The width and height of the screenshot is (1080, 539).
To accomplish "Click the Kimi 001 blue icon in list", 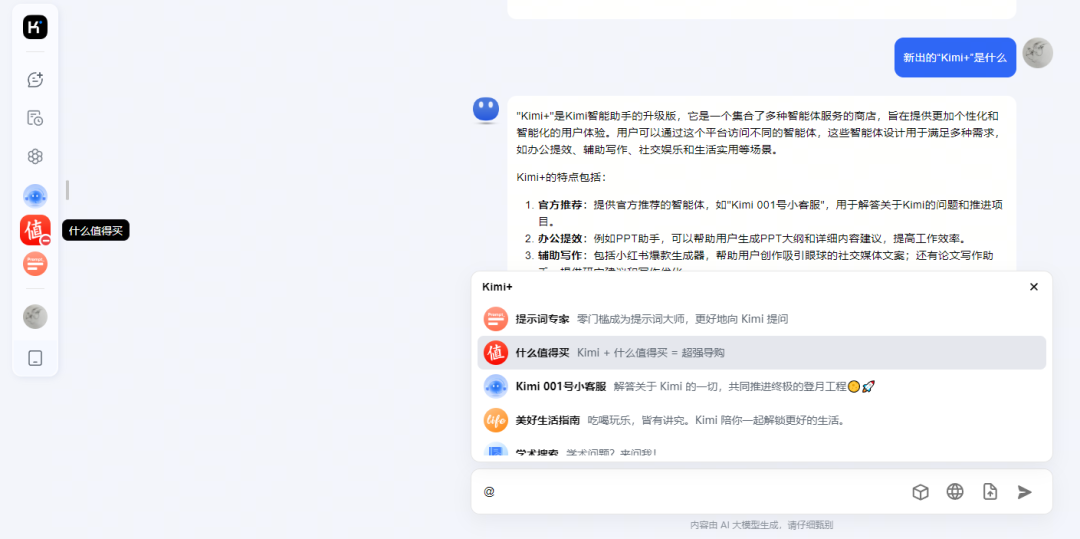I will (495, 386).
